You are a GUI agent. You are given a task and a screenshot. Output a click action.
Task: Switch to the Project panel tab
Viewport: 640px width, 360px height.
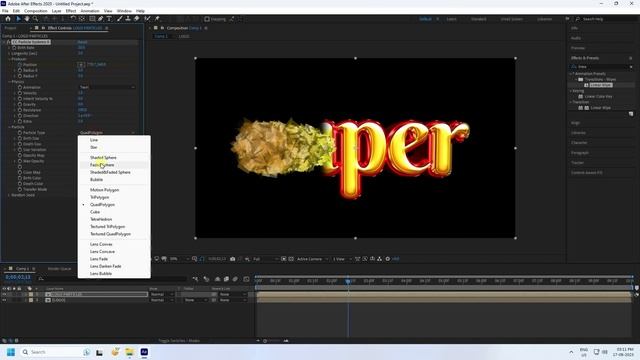coord(10,28)
